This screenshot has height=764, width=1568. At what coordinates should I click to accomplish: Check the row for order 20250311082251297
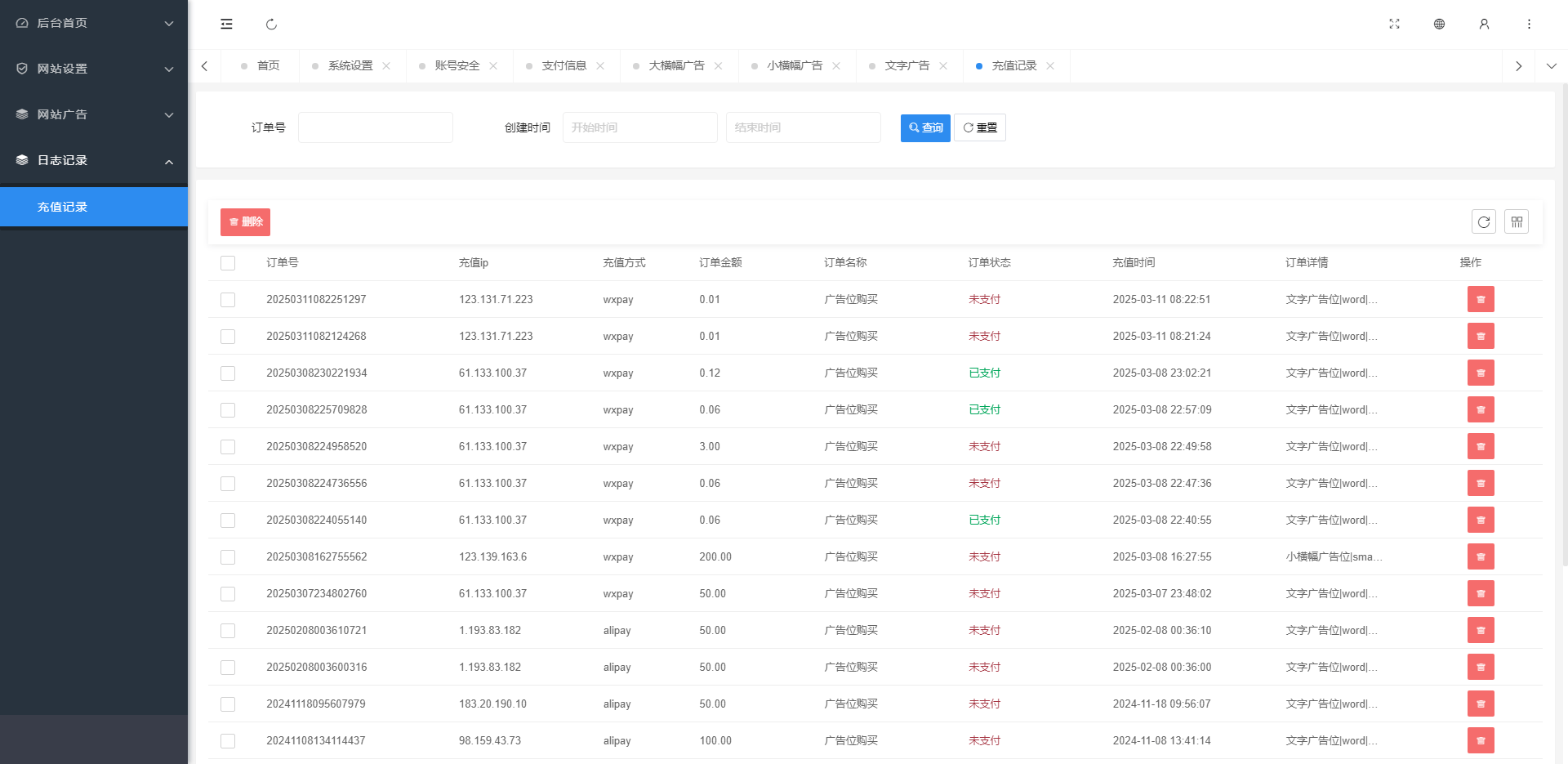tap(228, 300)
